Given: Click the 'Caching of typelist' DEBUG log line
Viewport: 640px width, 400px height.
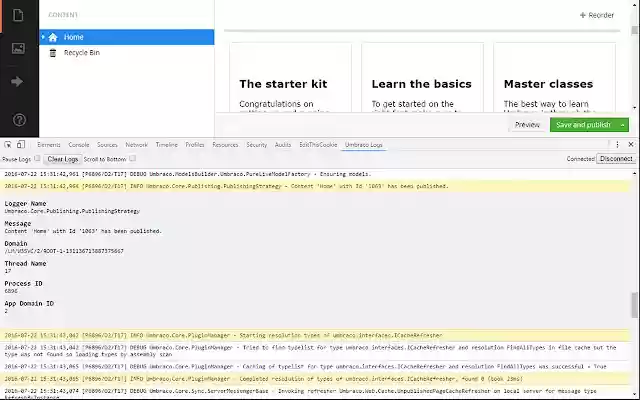Looking at the screenshot, I should [x=316, y=367].
